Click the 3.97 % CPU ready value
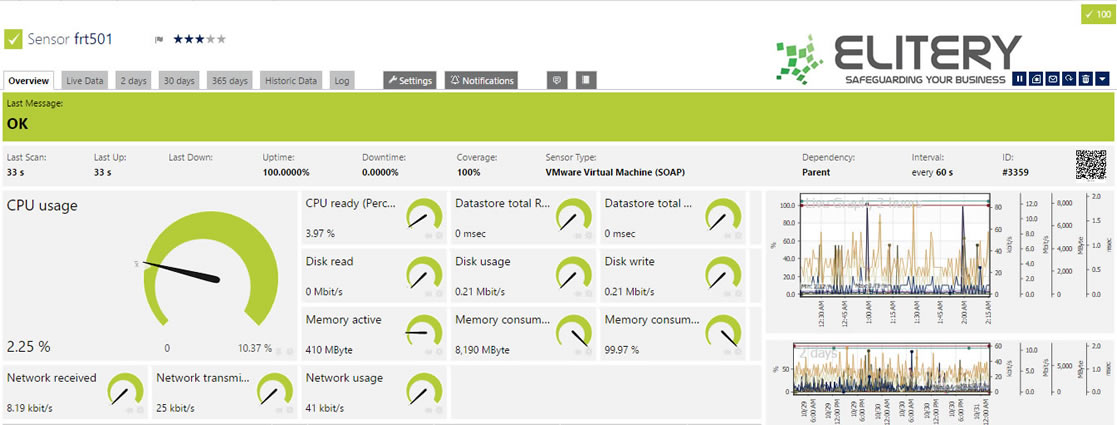This screenshot has width=1117, height=425. click(x=320, y=233)
